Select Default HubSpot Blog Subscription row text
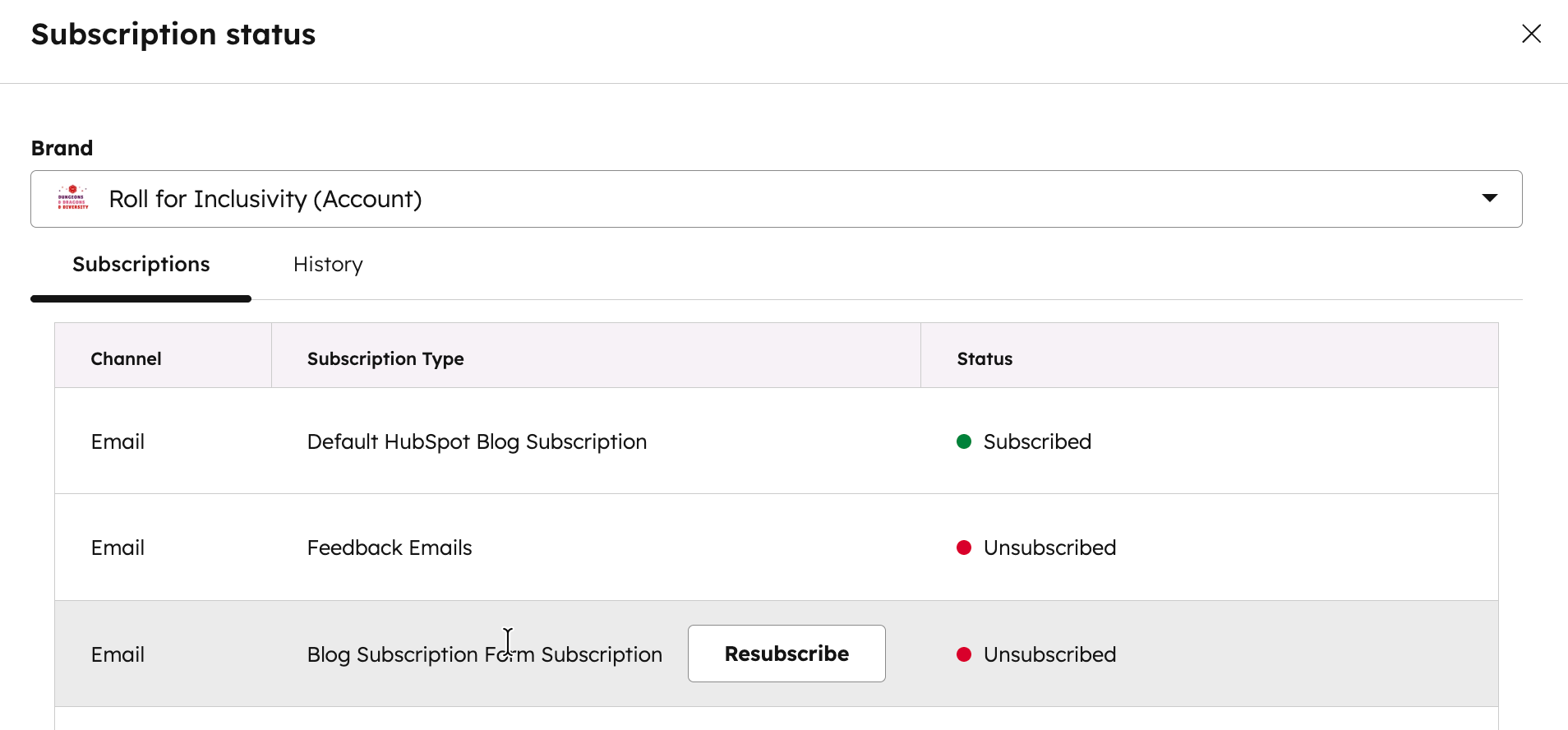 click(x=477, y=442)
